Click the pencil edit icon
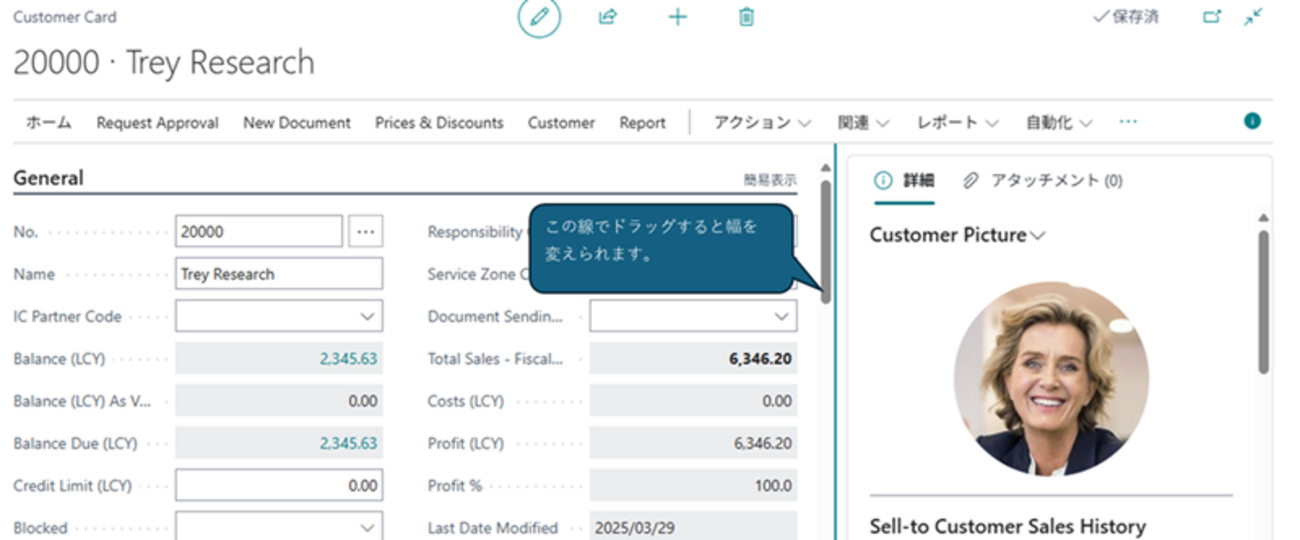Image resolution: width=1300 pixels, height=540 pixels. pos(539,18)
